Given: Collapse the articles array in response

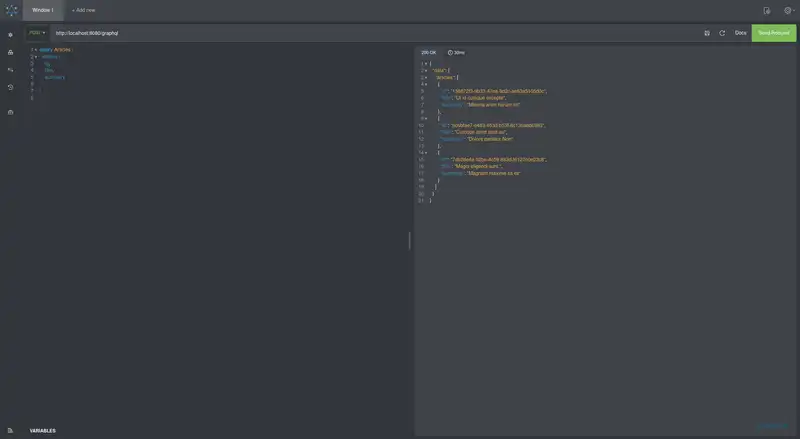Looking at the screenshot, I should pos(425,77).
